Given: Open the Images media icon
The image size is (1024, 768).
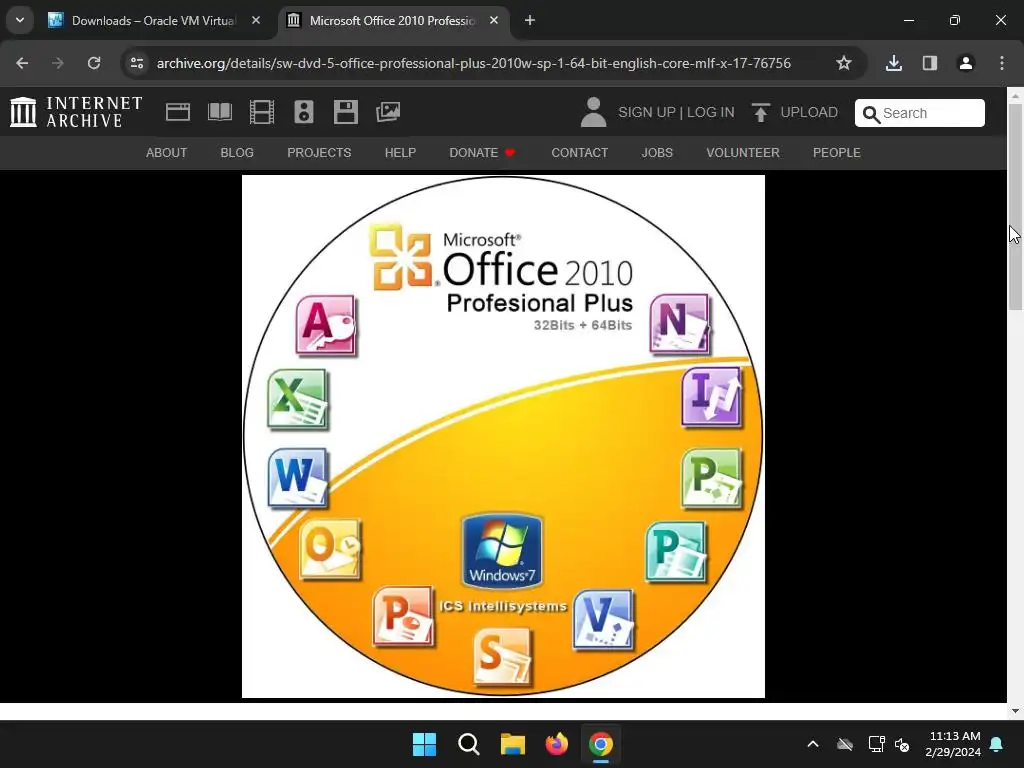Looking at the screenshot, I should click(388, 112).
